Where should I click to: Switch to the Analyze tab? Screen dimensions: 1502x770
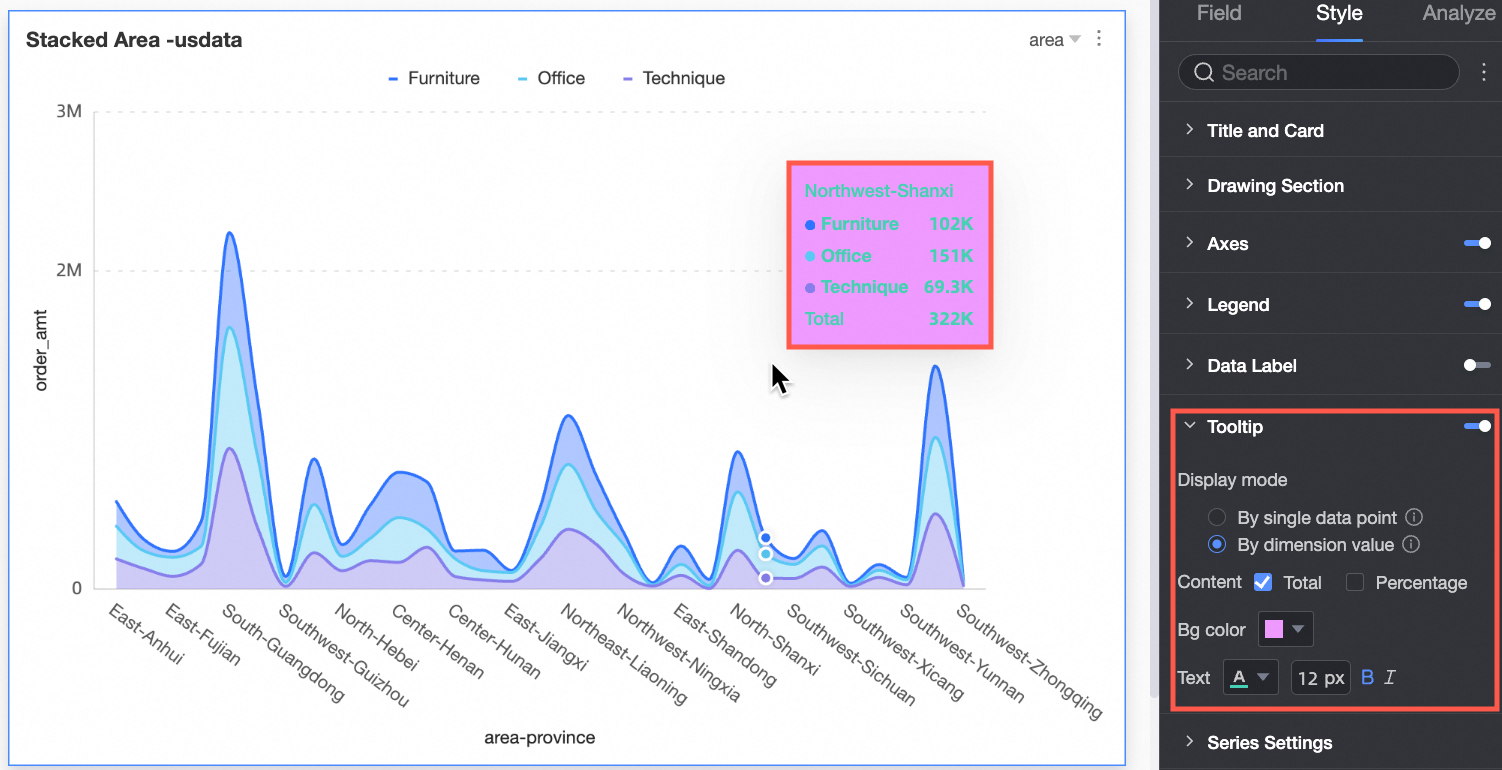coord(1459,13)
